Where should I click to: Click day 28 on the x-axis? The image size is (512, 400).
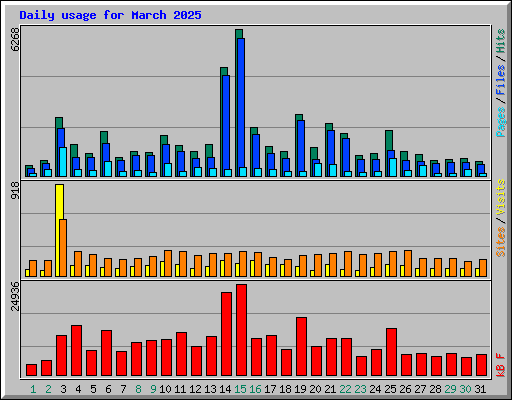click(435, 389)
